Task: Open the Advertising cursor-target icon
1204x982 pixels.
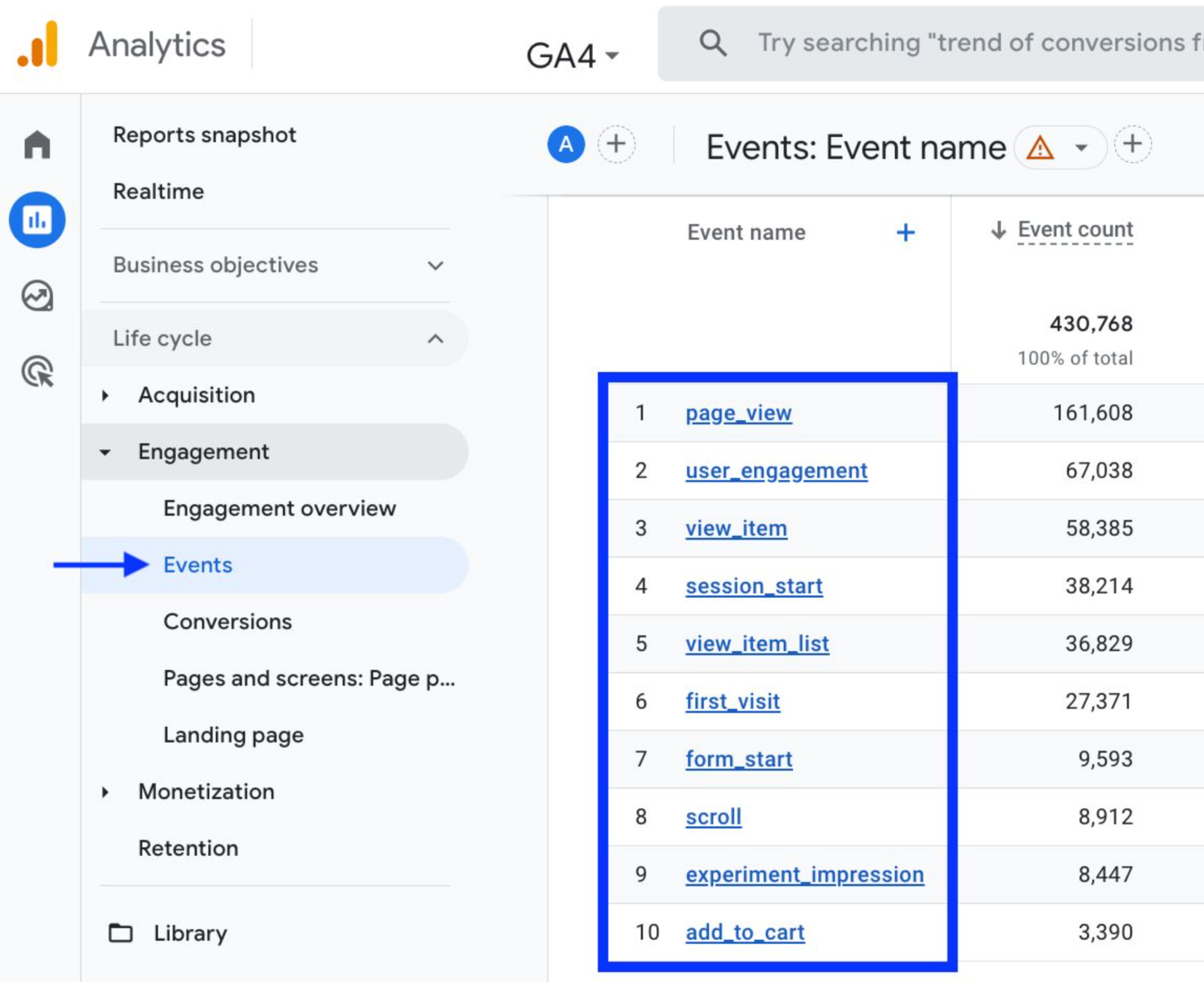Action: pyautogui.click(x=37, y=371)
